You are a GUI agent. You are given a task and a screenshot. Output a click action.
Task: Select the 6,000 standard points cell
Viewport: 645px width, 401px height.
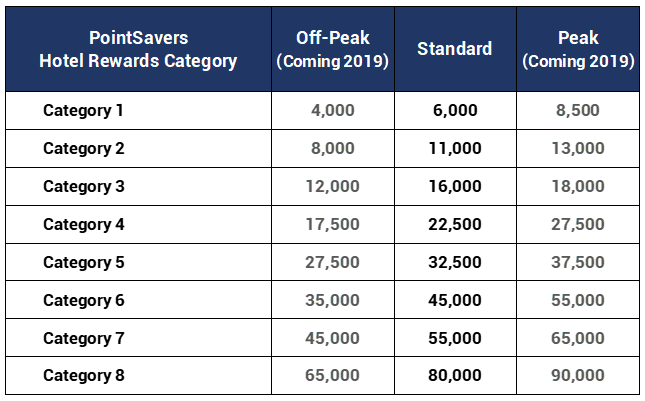(455, 110)
